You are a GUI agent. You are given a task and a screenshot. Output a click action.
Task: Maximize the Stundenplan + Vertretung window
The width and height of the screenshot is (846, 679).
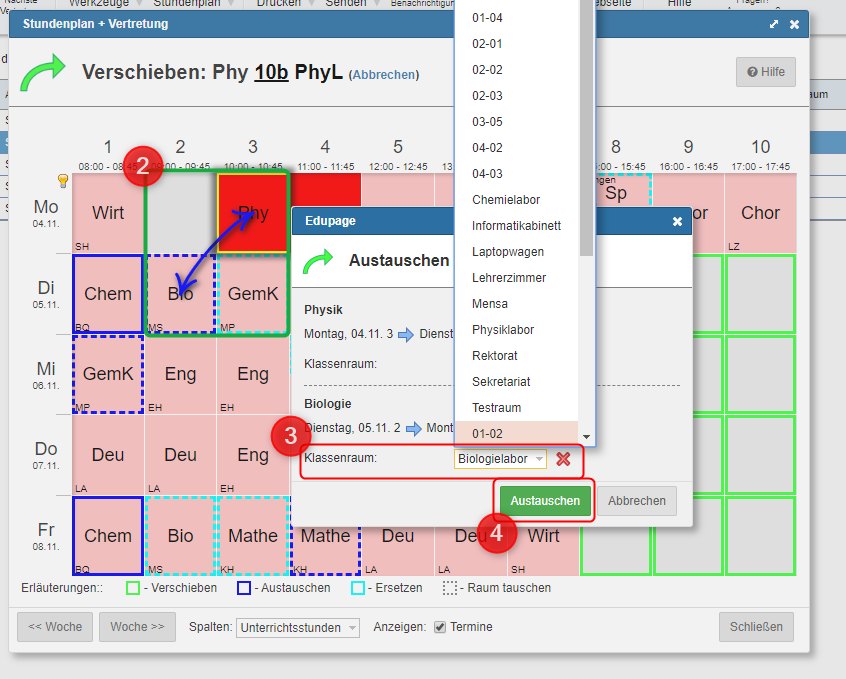coord(774,24)
